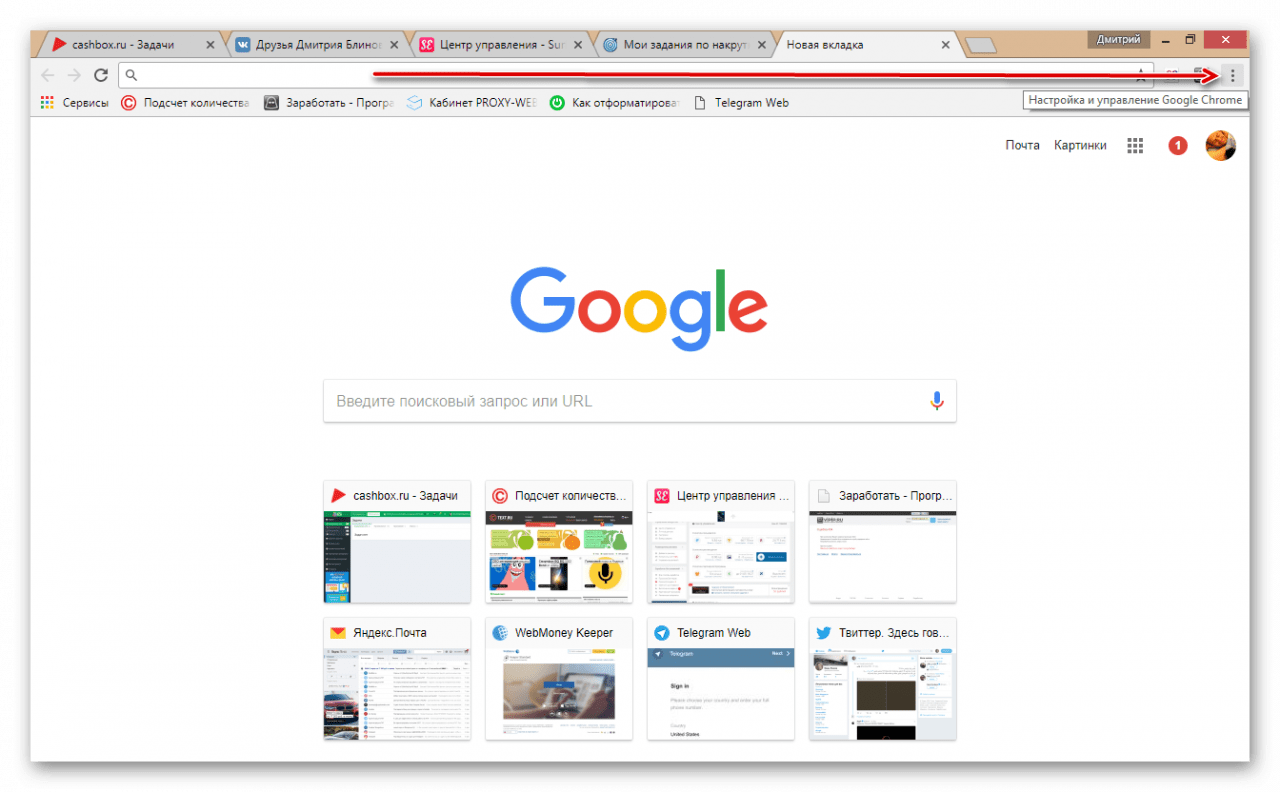Open the Telegram Web thumbnail tile
The height and width of the screenshot is (792, 1280).
coord(721,679)
